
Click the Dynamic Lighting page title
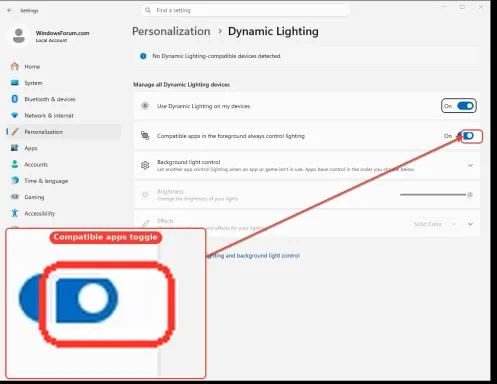pyautogui.click(x=273, y=31)
